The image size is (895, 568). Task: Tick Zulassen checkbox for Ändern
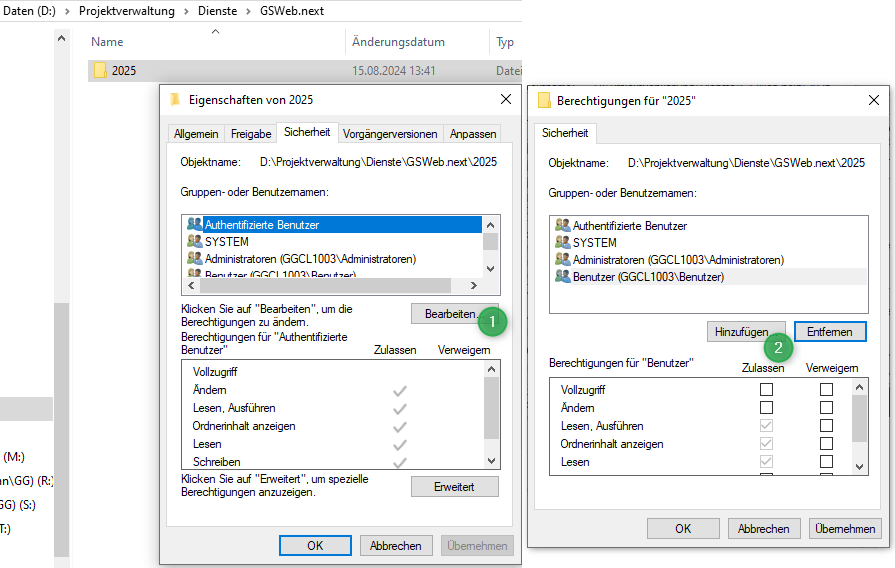tap(766, 408)
